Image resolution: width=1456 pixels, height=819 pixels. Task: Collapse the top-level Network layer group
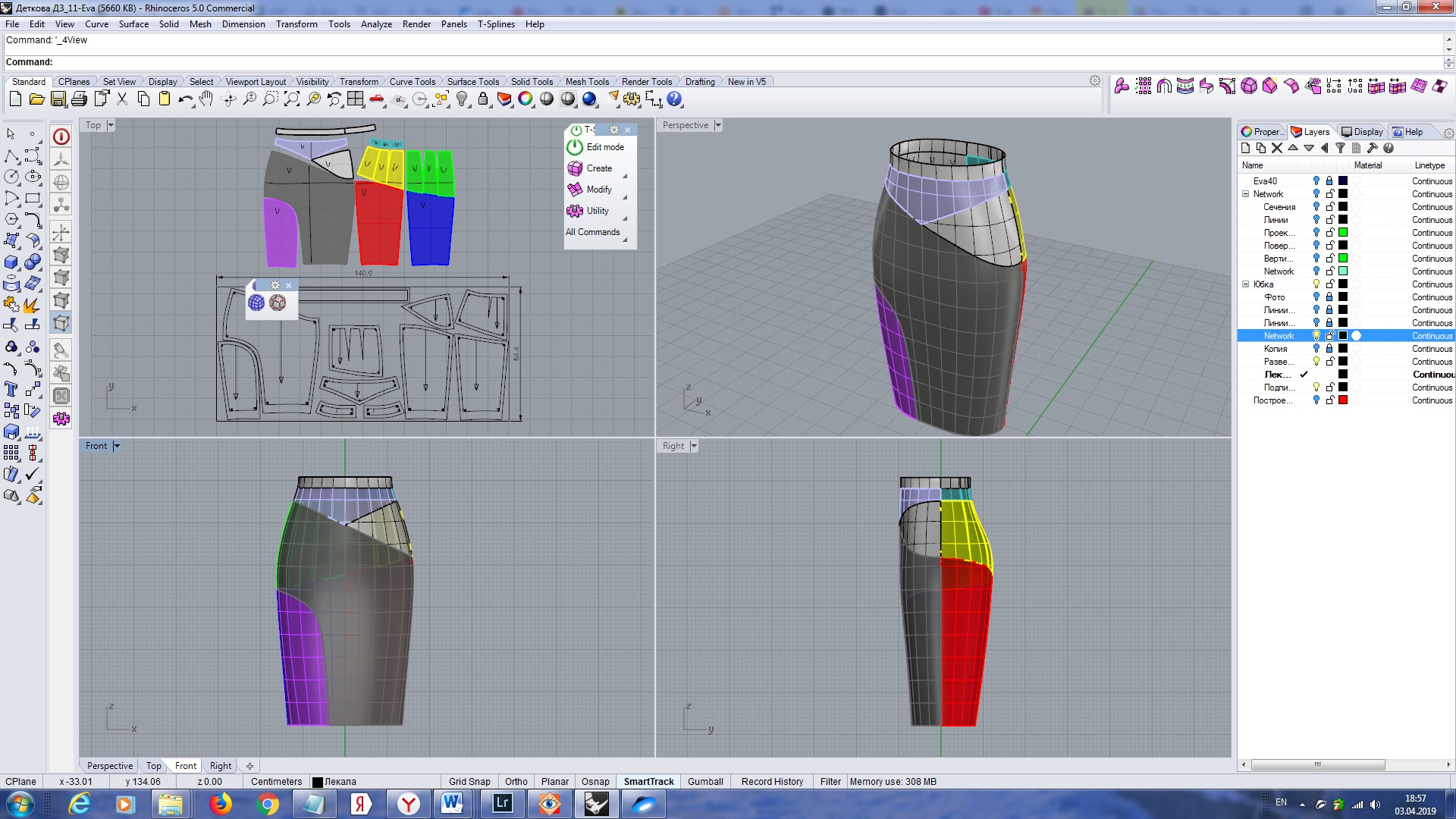[x=1245, y=194]
